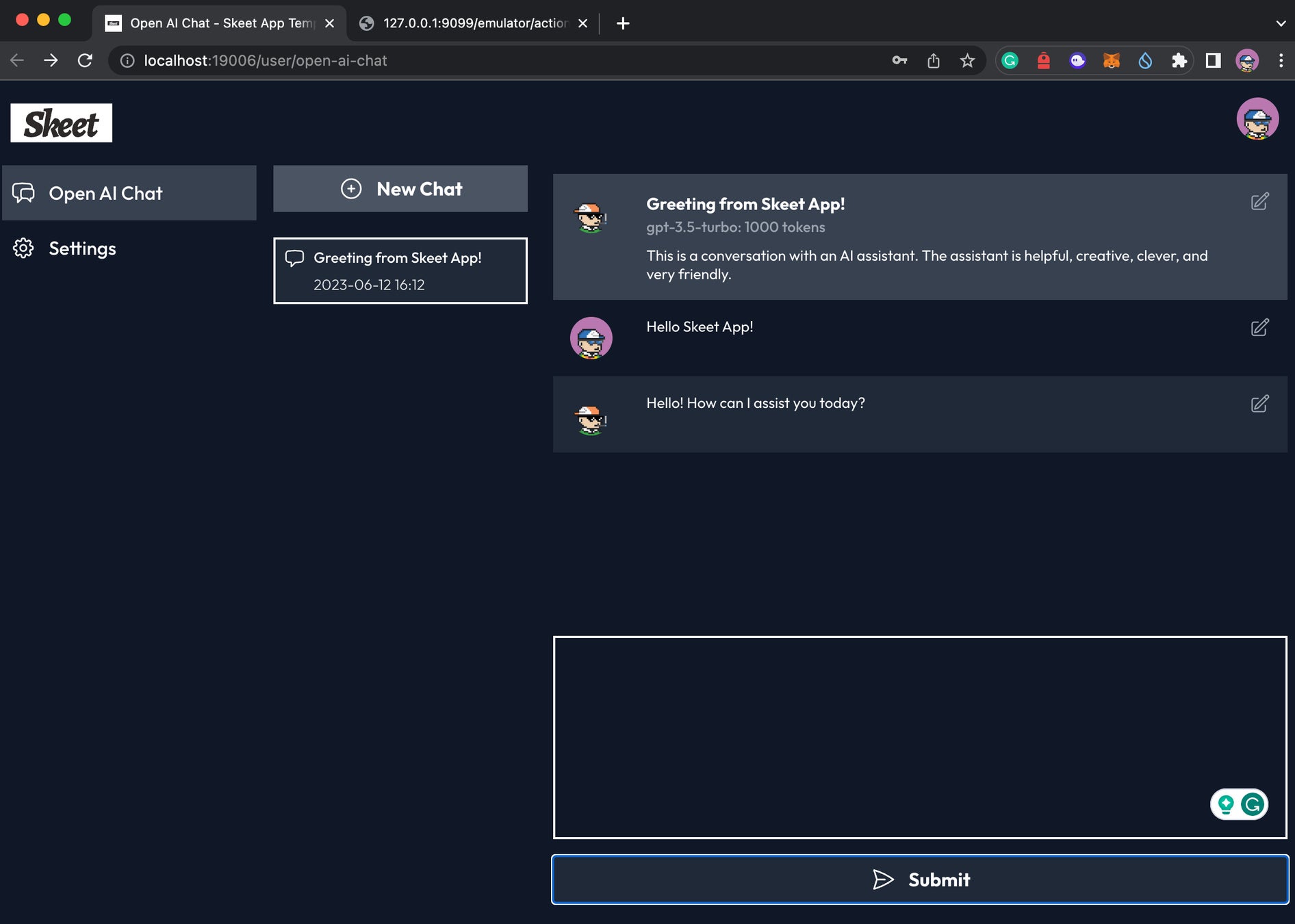Close the Open AI Chat tab
Image resolution: width=1295 pixels, height=924 pixels.
click(329, 23)
